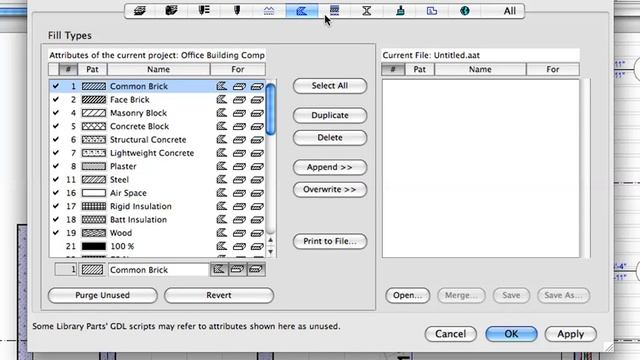This screenshot has height=360, width=640.
Task: Edit the Common Brick name field
Action: click(x=158, y=269)
